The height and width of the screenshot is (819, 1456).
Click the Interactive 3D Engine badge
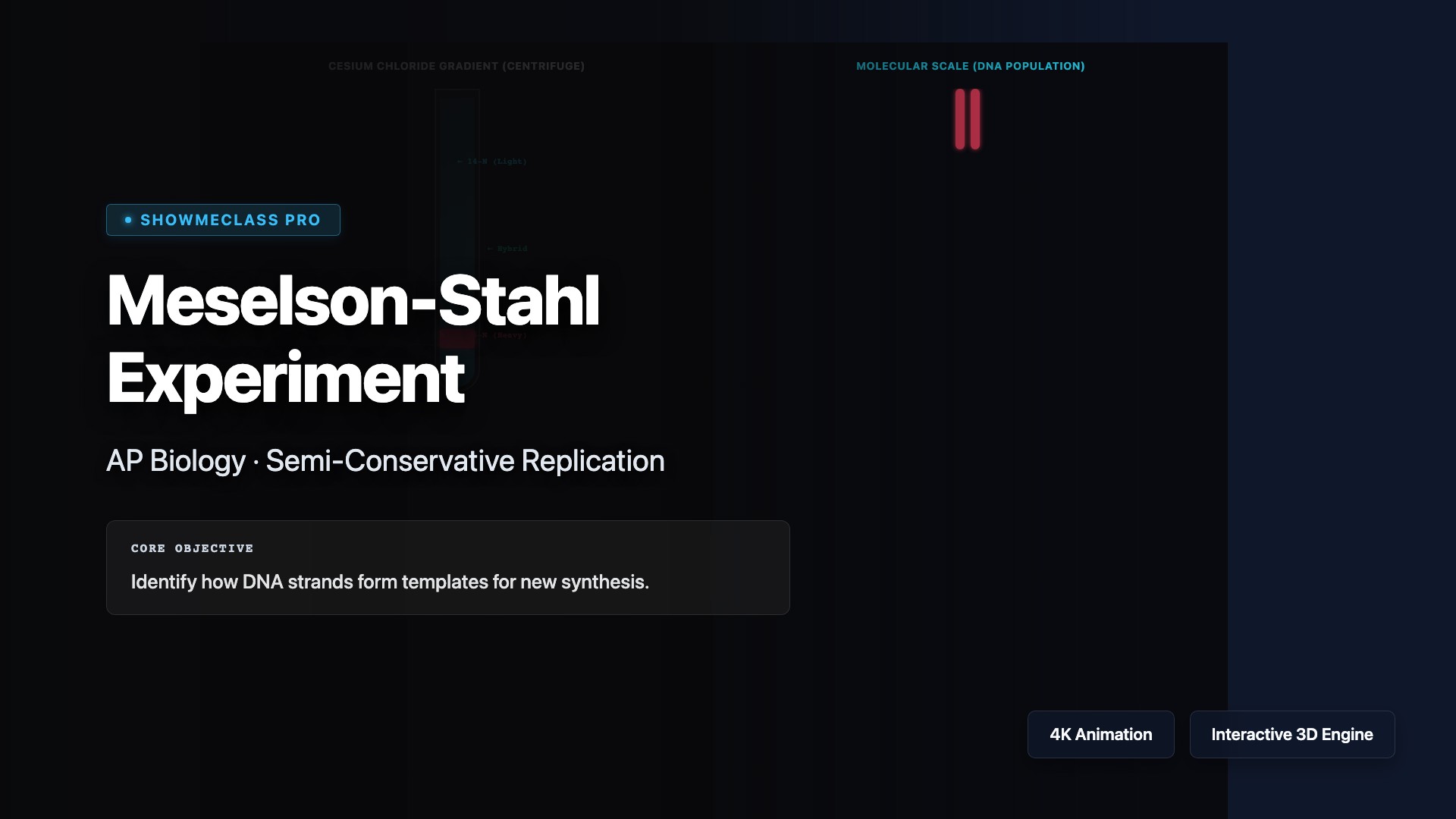point(1291,734)
